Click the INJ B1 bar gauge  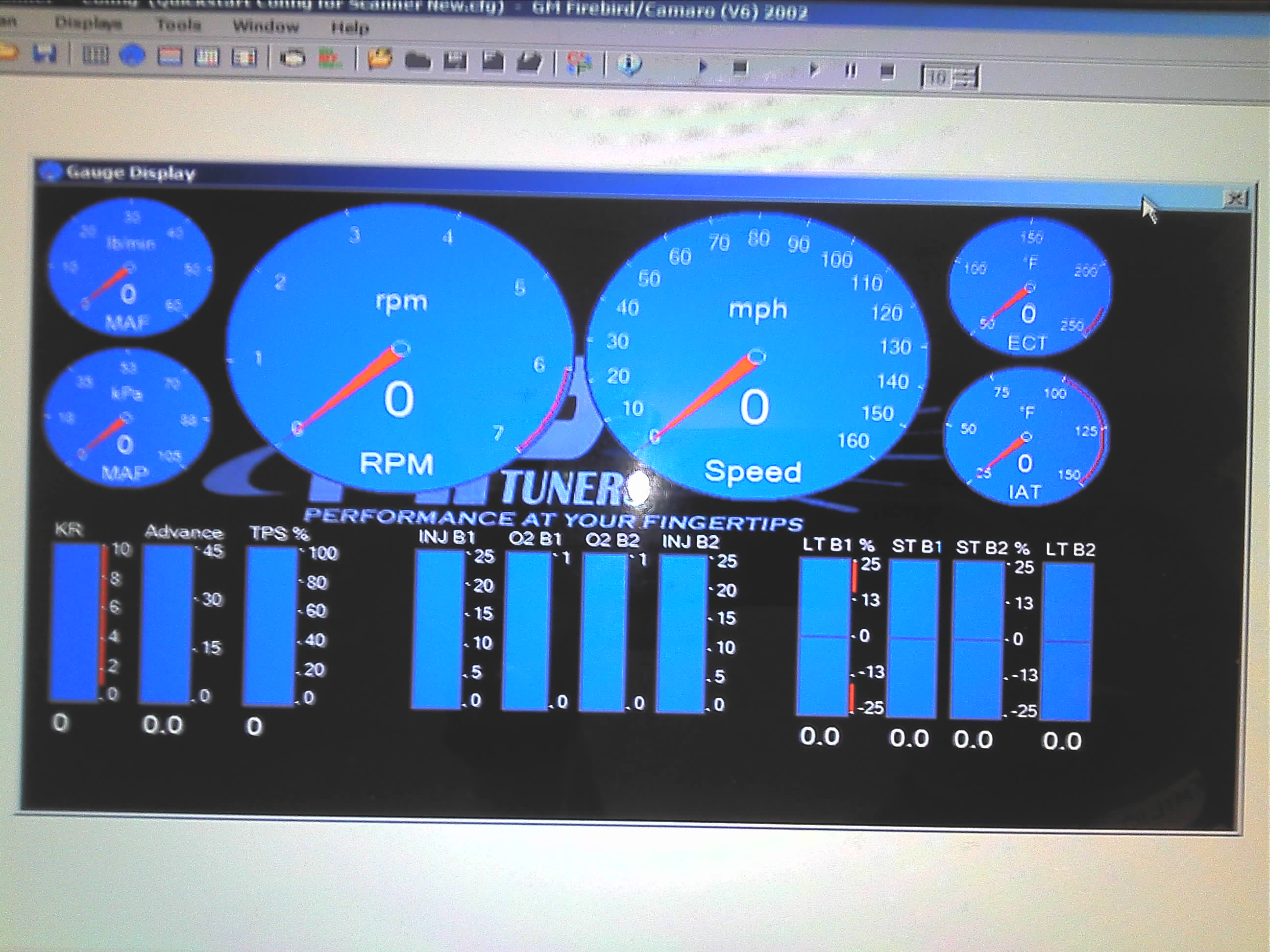pyautogui.click(x=438, y=629)
